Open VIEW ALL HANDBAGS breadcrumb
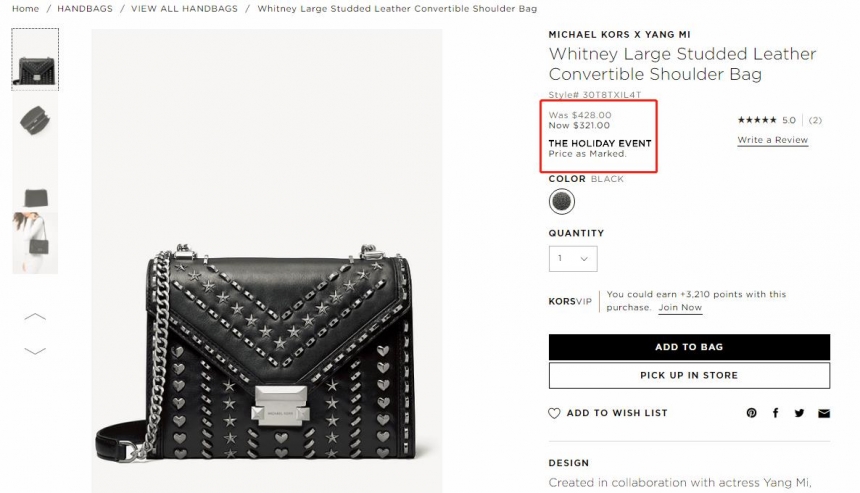Viewport: 860px width, 493px height. [184, 9]
